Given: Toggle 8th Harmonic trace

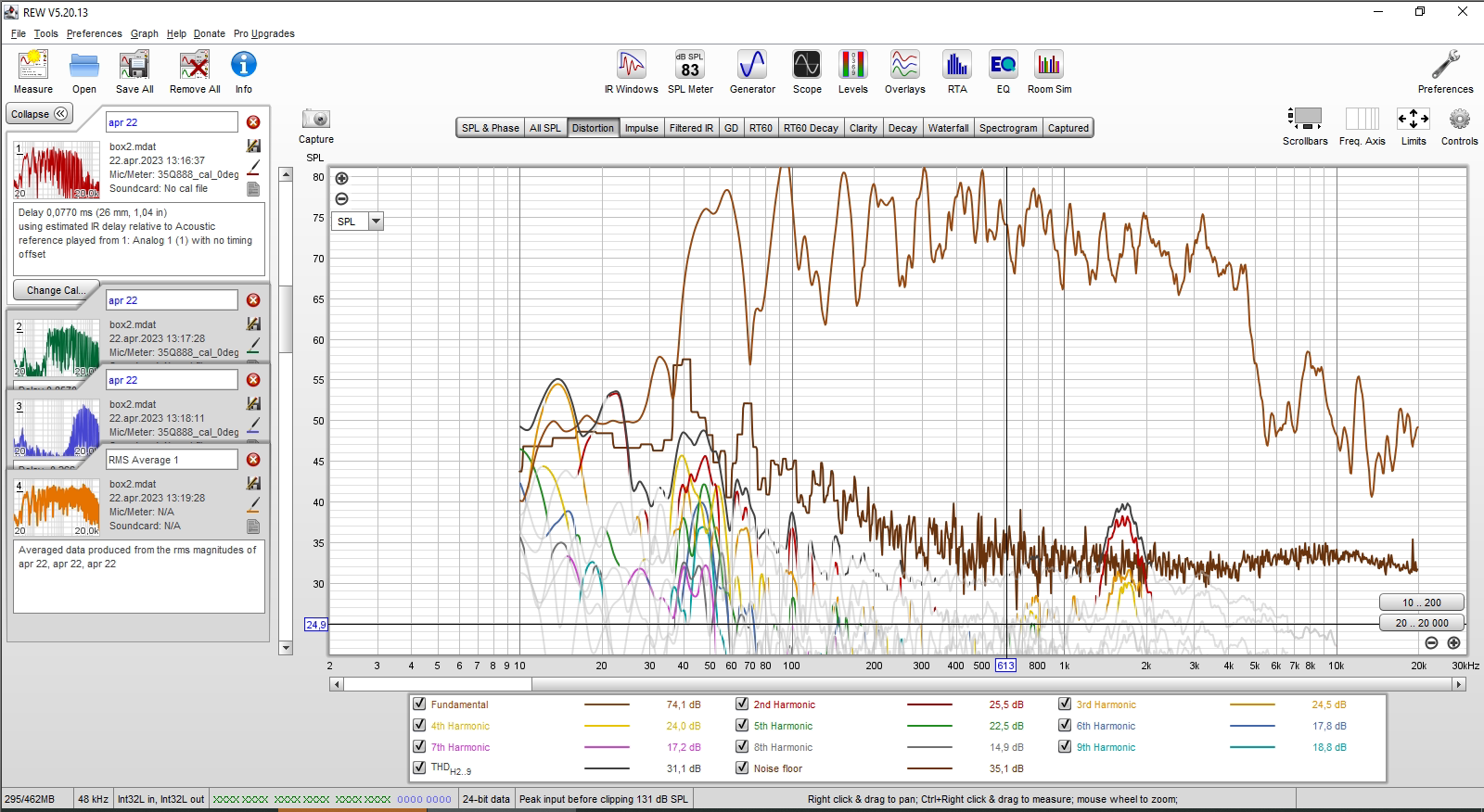Looking at the screenshot, I should pos(742,747).
